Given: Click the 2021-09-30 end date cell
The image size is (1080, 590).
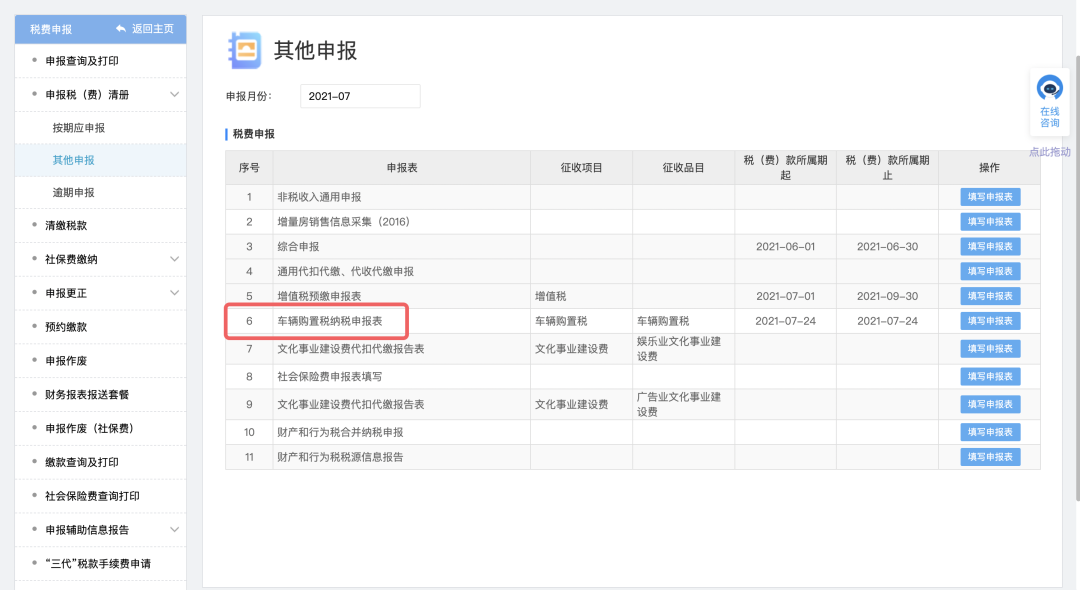Looking at the screenshot, I should [x=887, y=296].
